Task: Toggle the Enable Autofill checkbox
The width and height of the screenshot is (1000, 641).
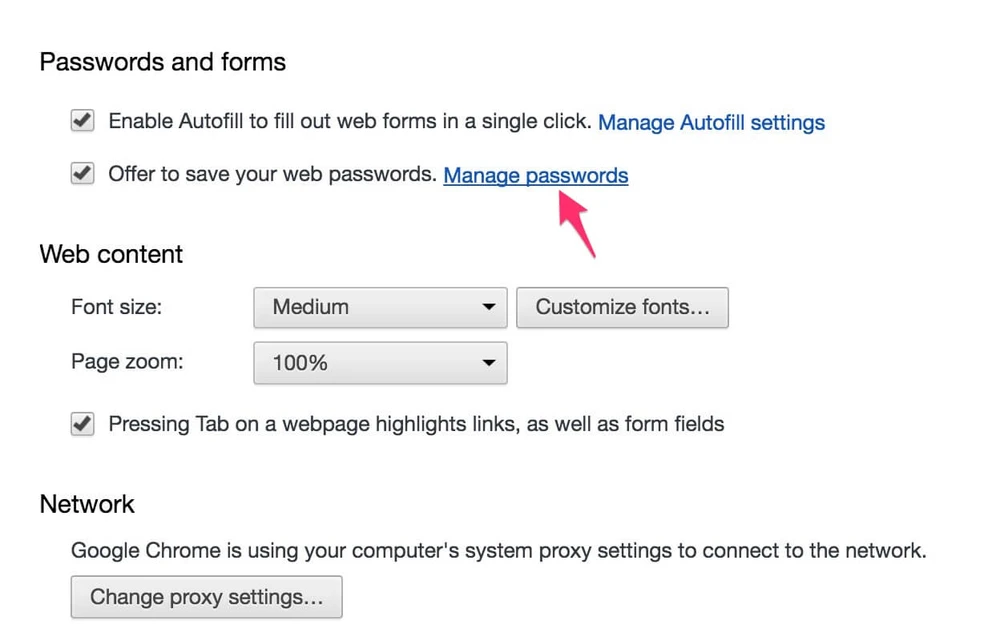Action: [x=82, y=122]
